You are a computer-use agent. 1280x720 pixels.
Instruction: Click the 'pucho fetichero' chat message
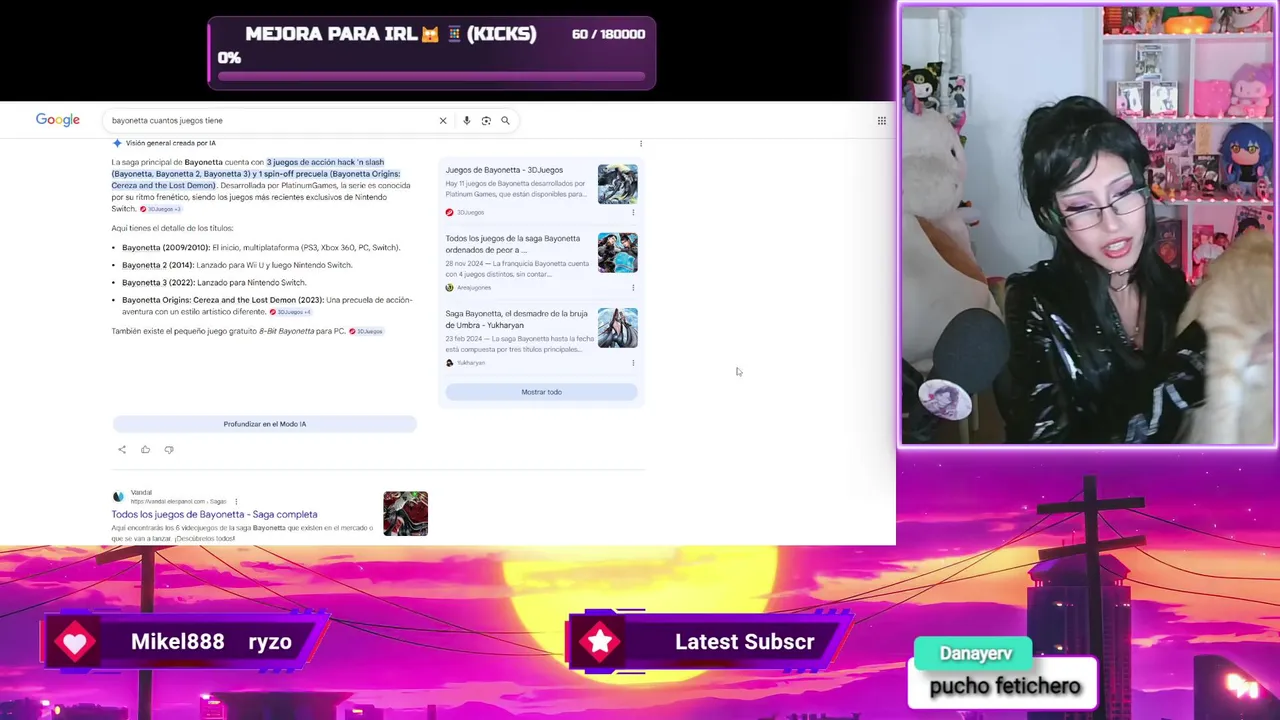(x=1004, y=686)
